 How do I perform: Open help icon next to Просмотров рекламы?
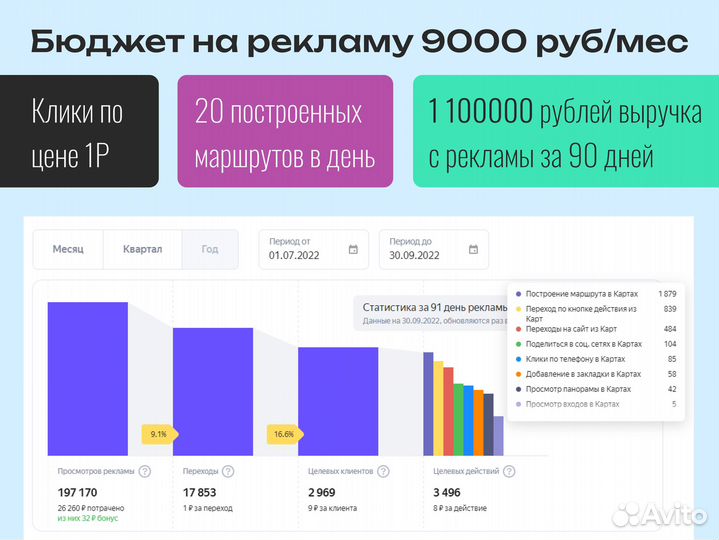point(145,471)
